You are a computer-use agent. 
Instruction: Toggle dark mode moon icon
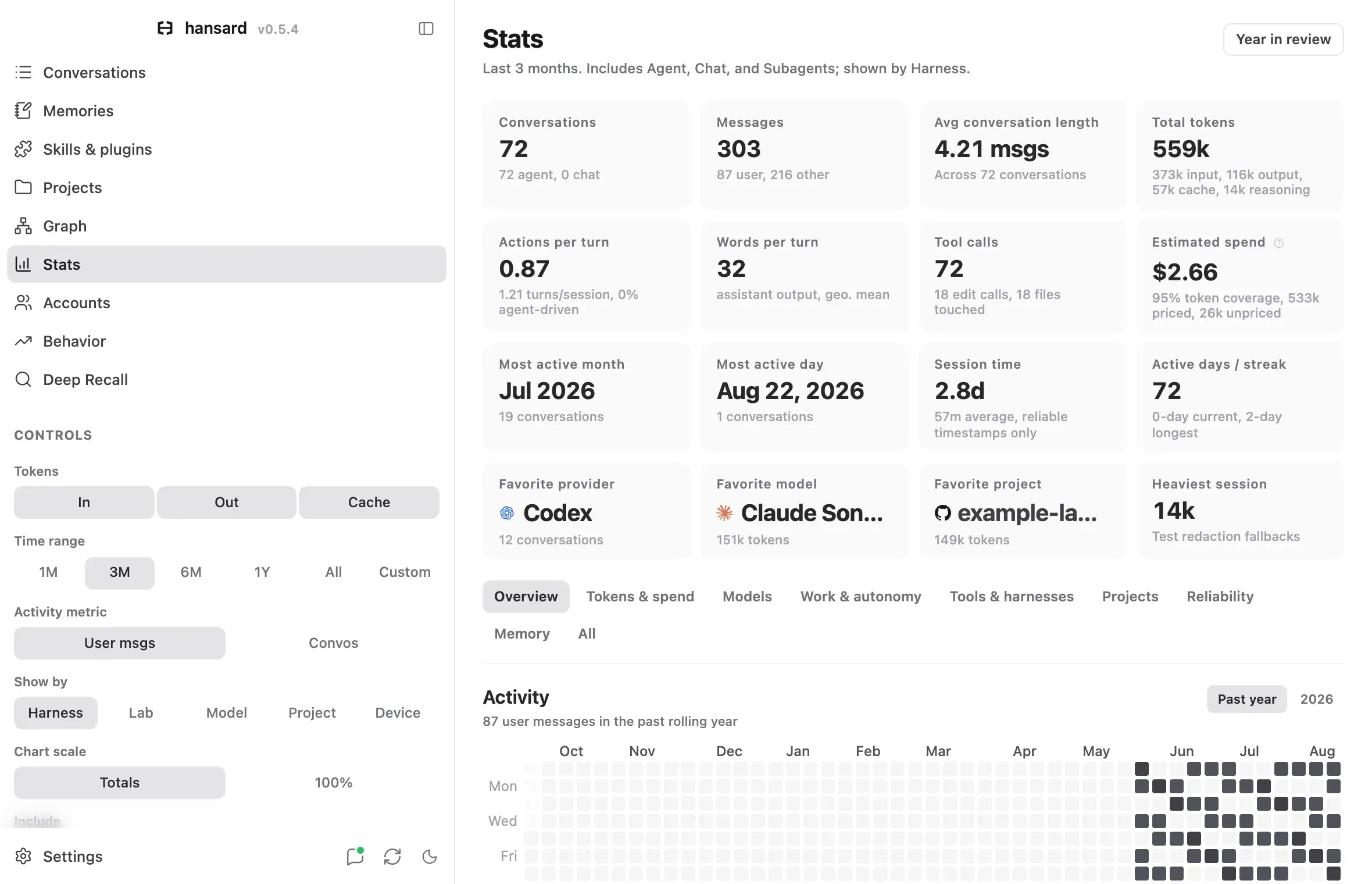(x=430, y=856)
